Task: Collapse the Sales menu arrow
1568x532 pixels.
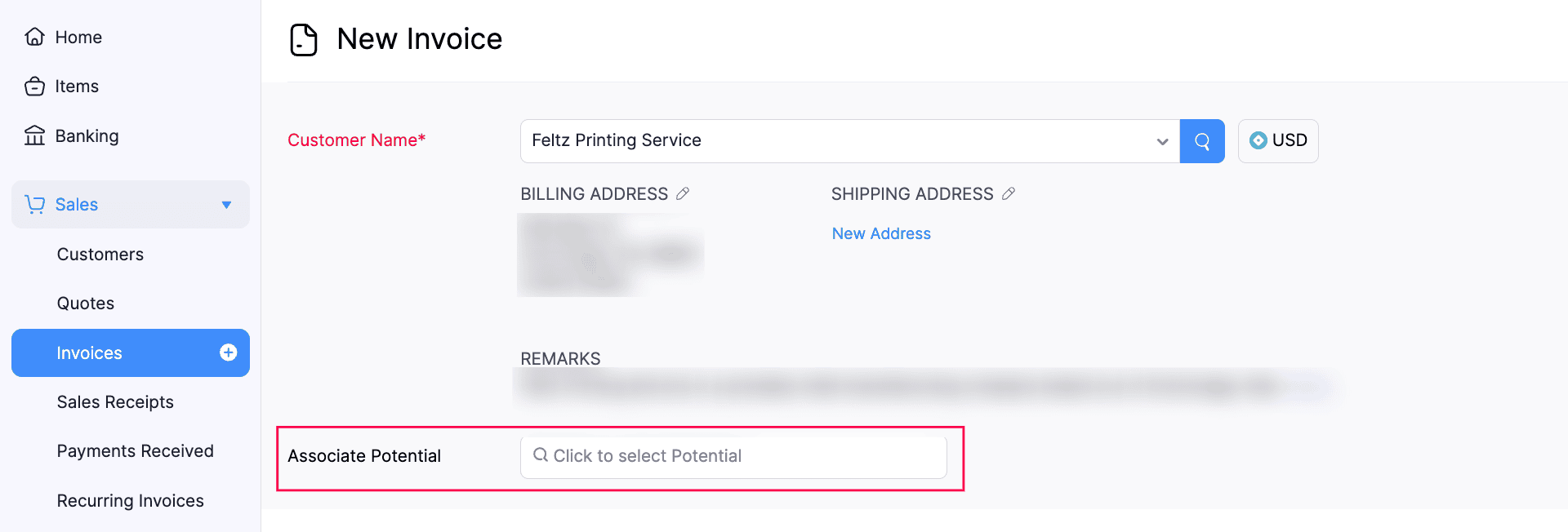Action: pyautogui.click(x=226, y=205)
